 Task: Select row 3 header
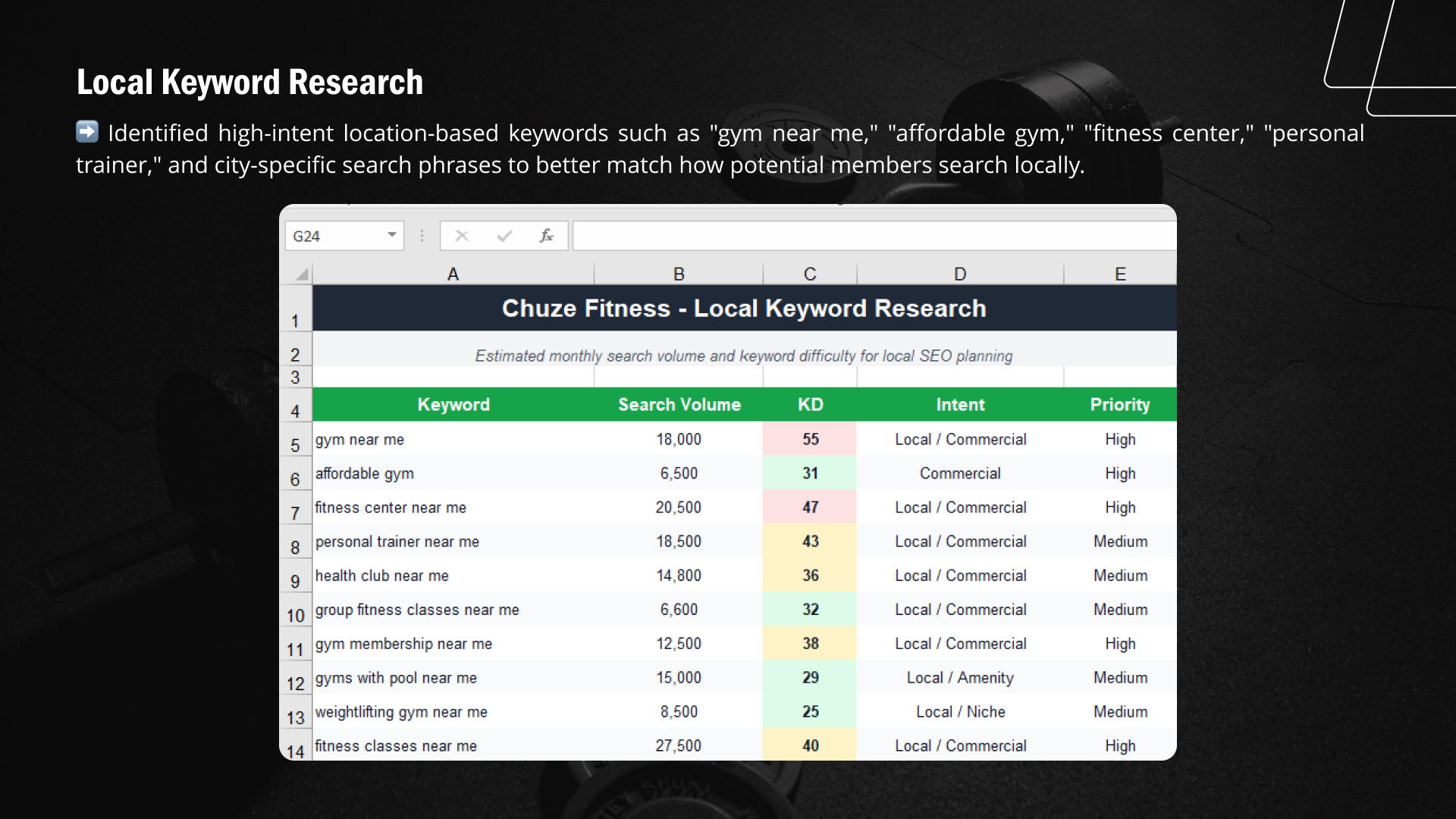pos(296,377)
